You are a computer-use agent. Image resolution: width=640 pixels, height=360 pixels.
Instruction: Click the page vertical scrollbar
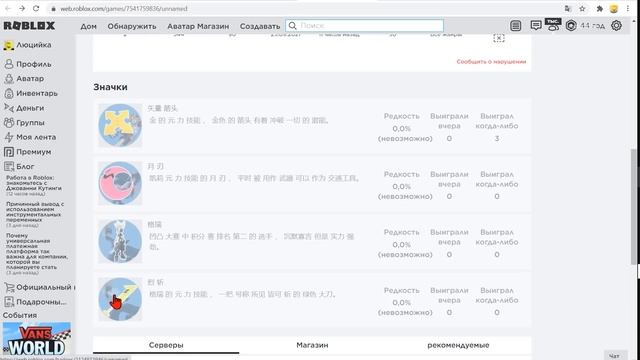coord(633,206)
